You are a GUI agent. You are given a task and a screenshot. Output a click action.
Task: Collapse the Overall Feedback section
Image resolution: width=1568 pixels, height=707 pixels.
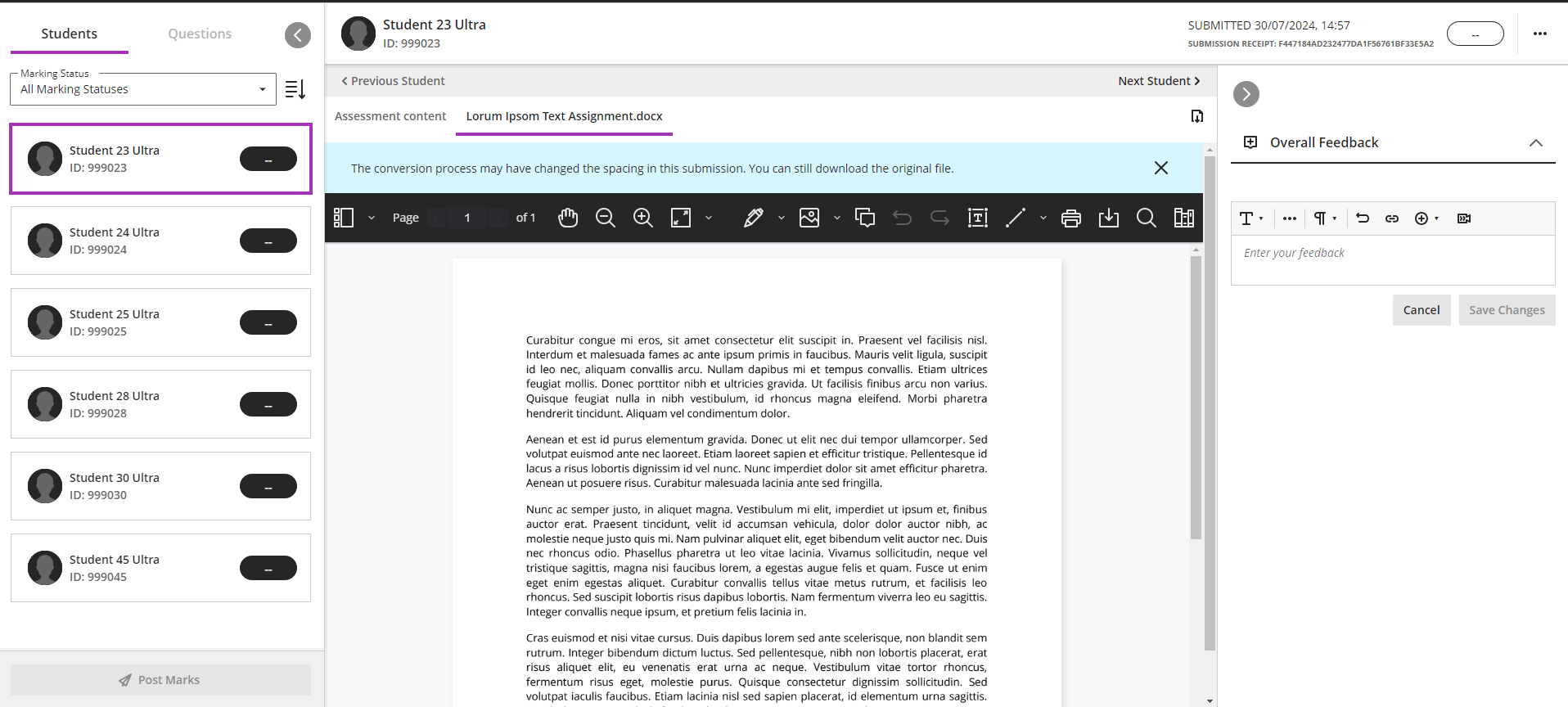1535,142
